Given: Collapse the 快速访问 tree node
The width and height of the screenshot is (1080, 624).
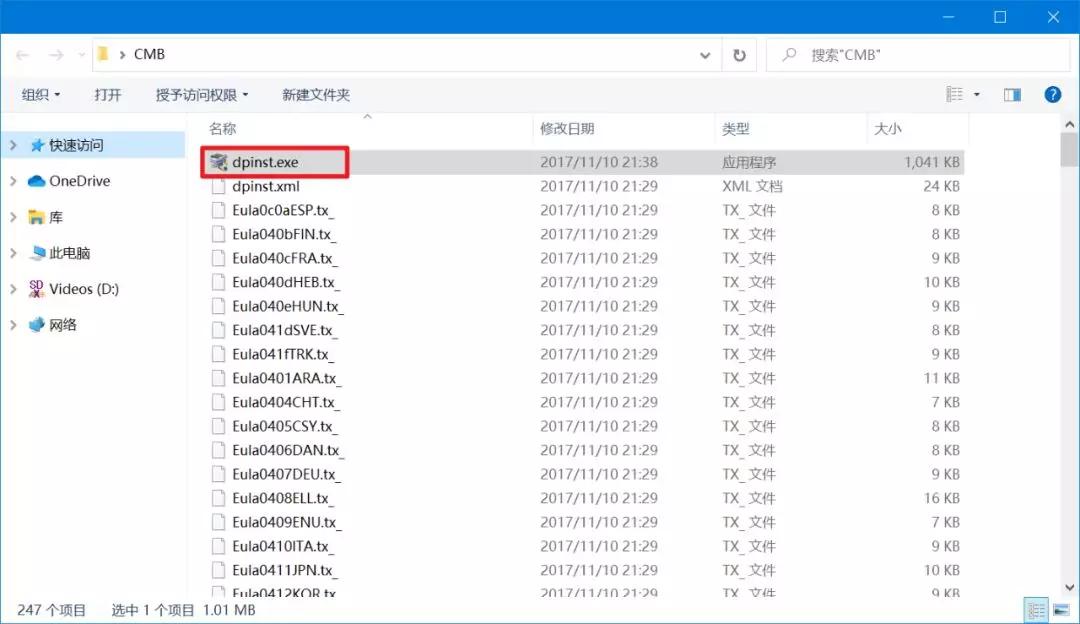Looking at the screenshot, I should coord(12,144).
